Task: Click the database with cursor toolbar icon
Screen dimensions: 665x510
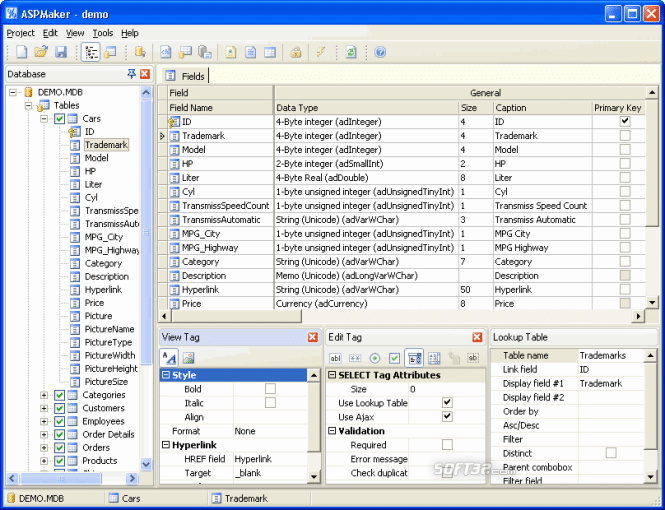Action: [x=140, y=52]
